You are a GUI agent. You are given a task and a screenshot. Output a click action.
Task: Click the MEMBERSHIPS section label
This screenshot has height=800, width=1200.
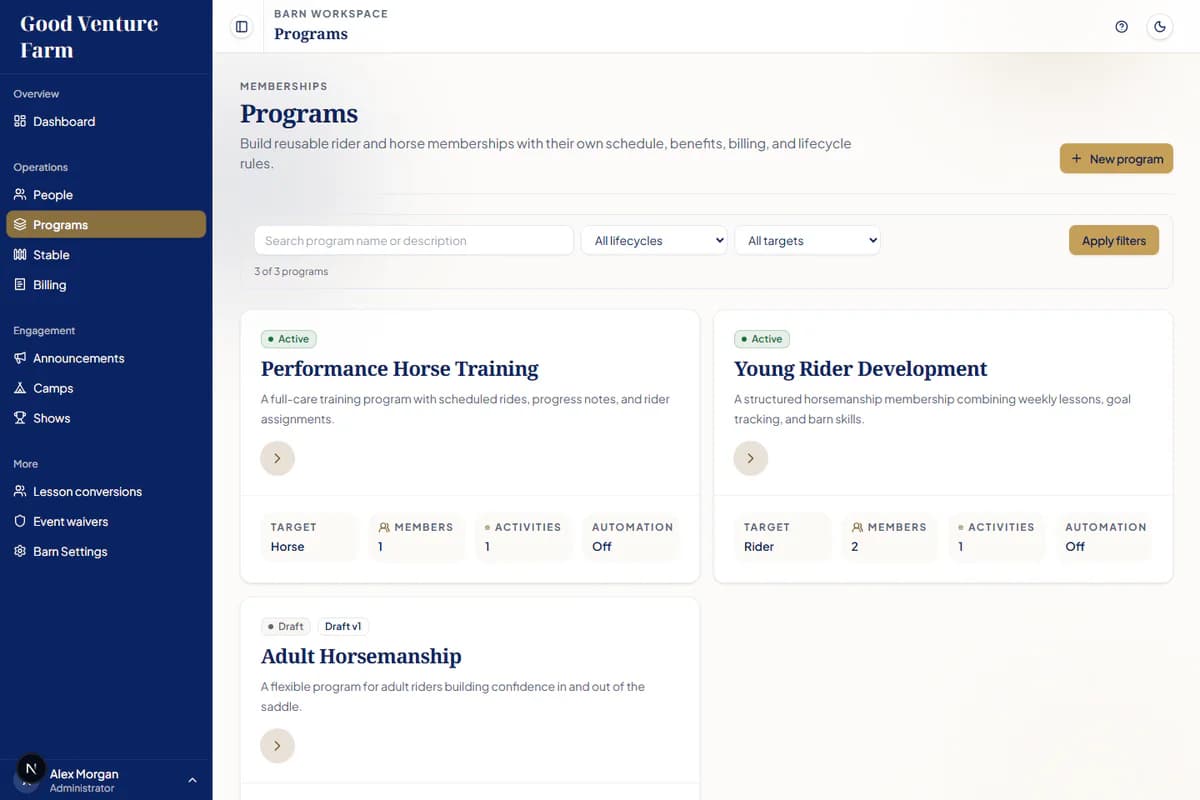pos(284,86)
